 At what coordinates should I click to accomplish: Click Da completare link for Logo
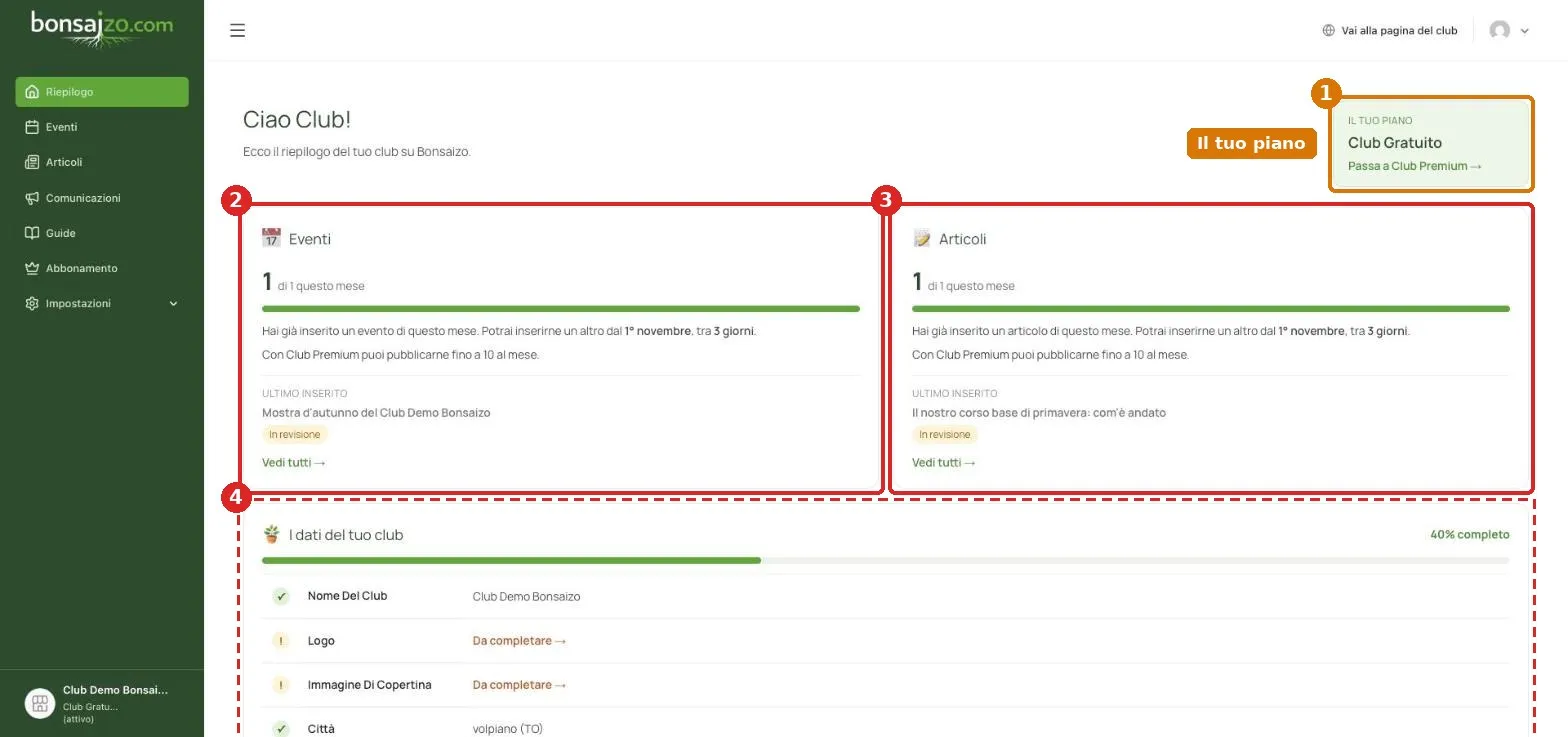tap(520, 641)
